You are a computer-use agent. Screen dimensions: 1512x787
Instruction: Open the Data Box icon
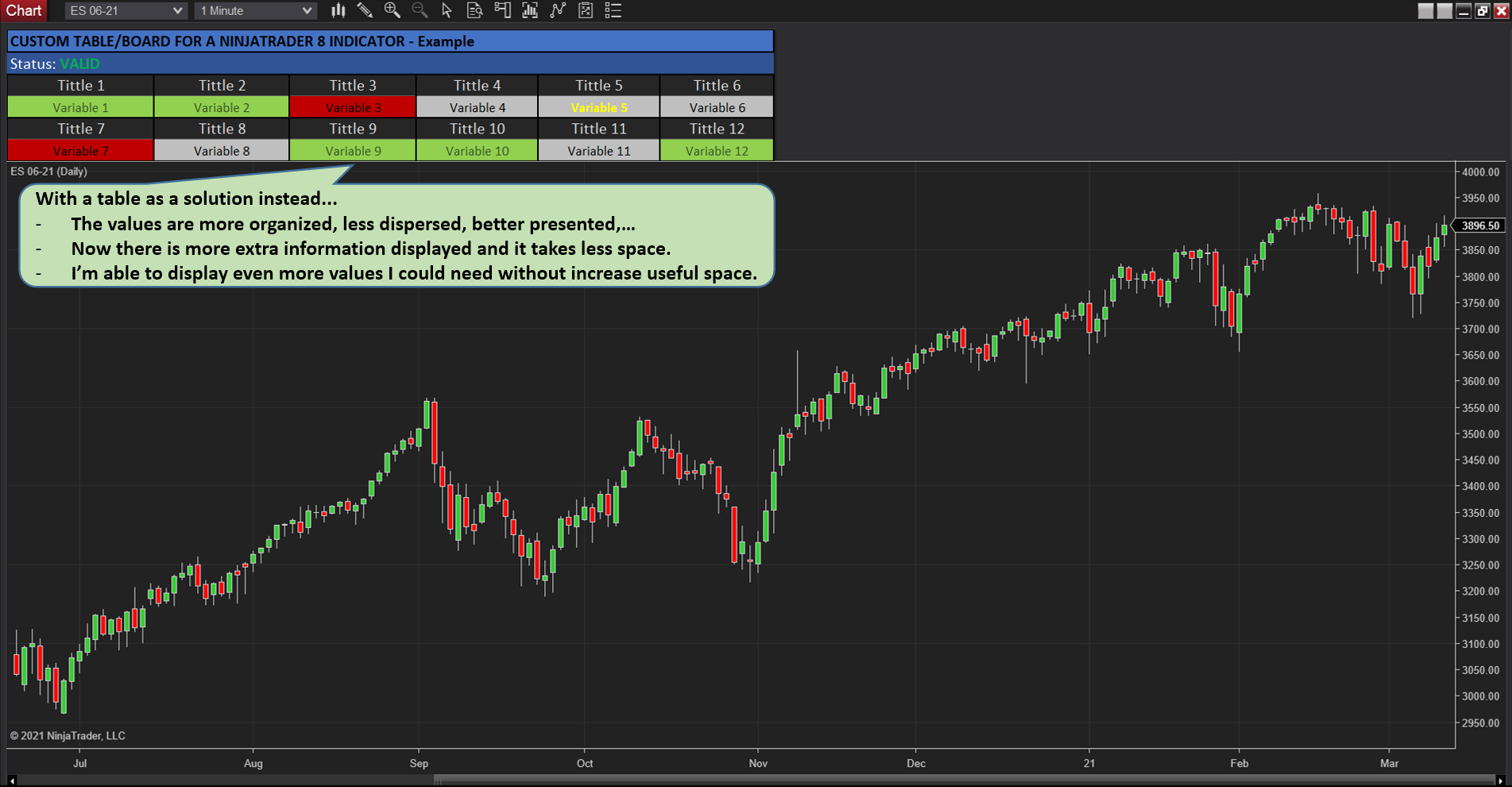pos(474,10)
